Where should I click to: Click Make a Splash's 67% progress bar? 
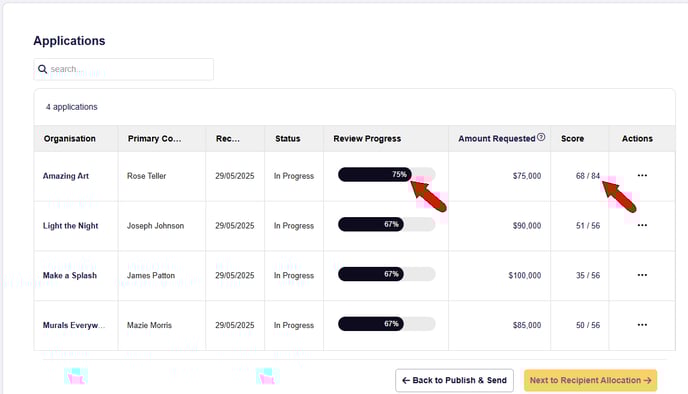coord(387,274)
